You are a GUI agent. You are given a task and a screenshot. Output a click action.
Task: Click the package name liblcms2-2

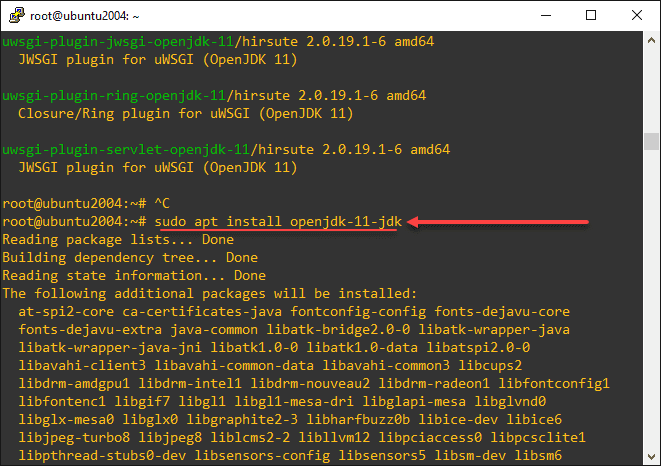pos(250,437)
